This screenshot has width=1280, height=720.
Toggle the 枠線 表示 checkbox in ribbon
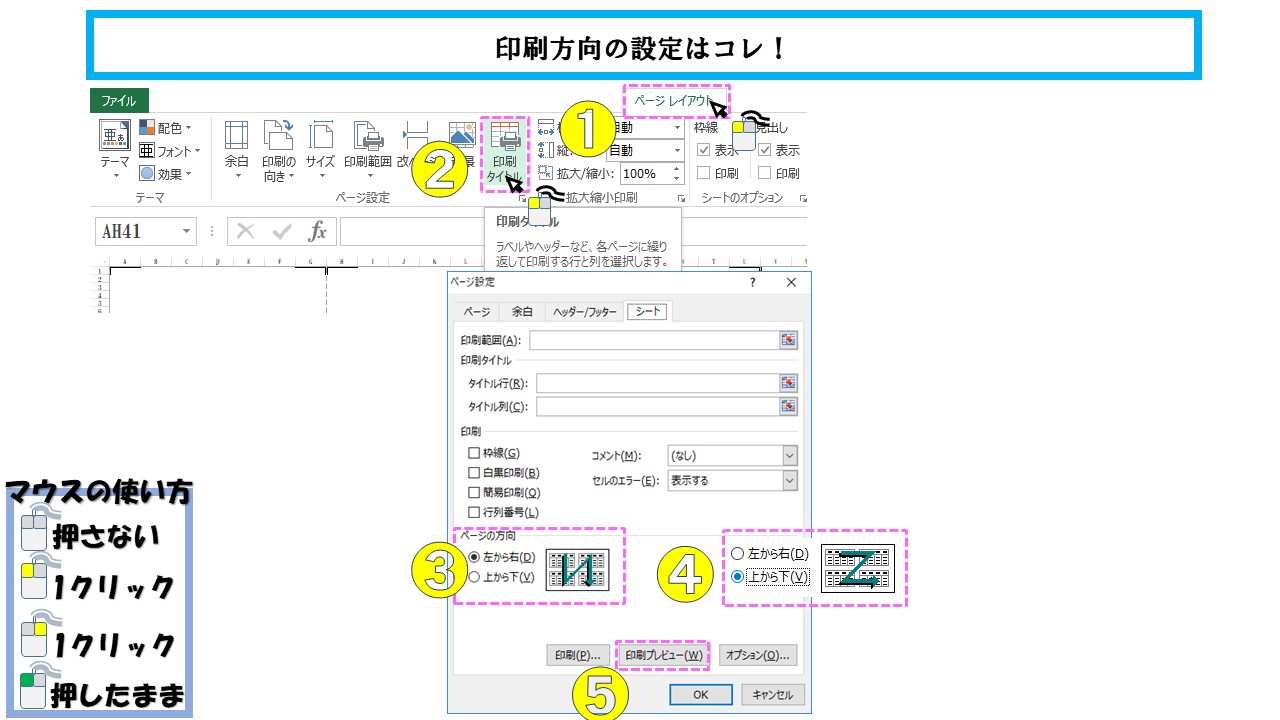704,150
